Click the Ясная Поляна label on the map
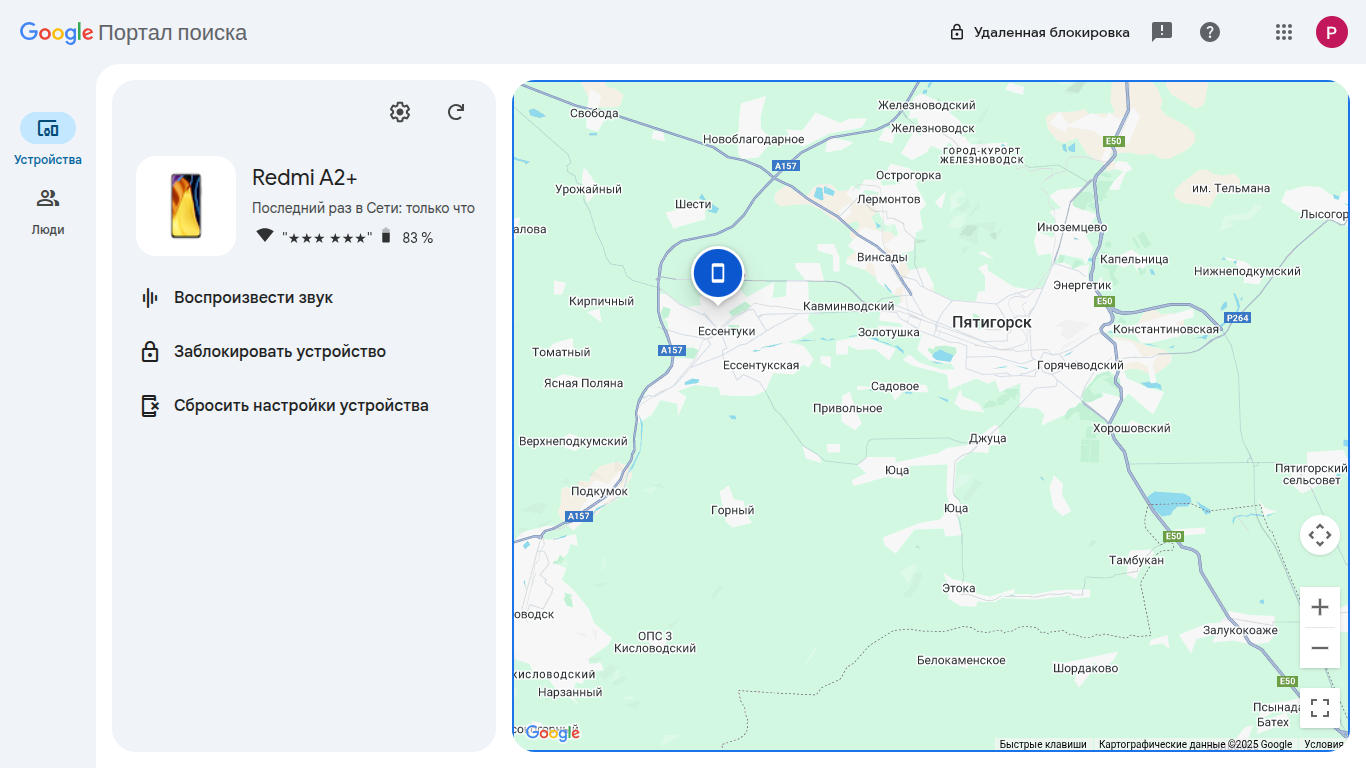The image size is (1366, 768). 583,383
